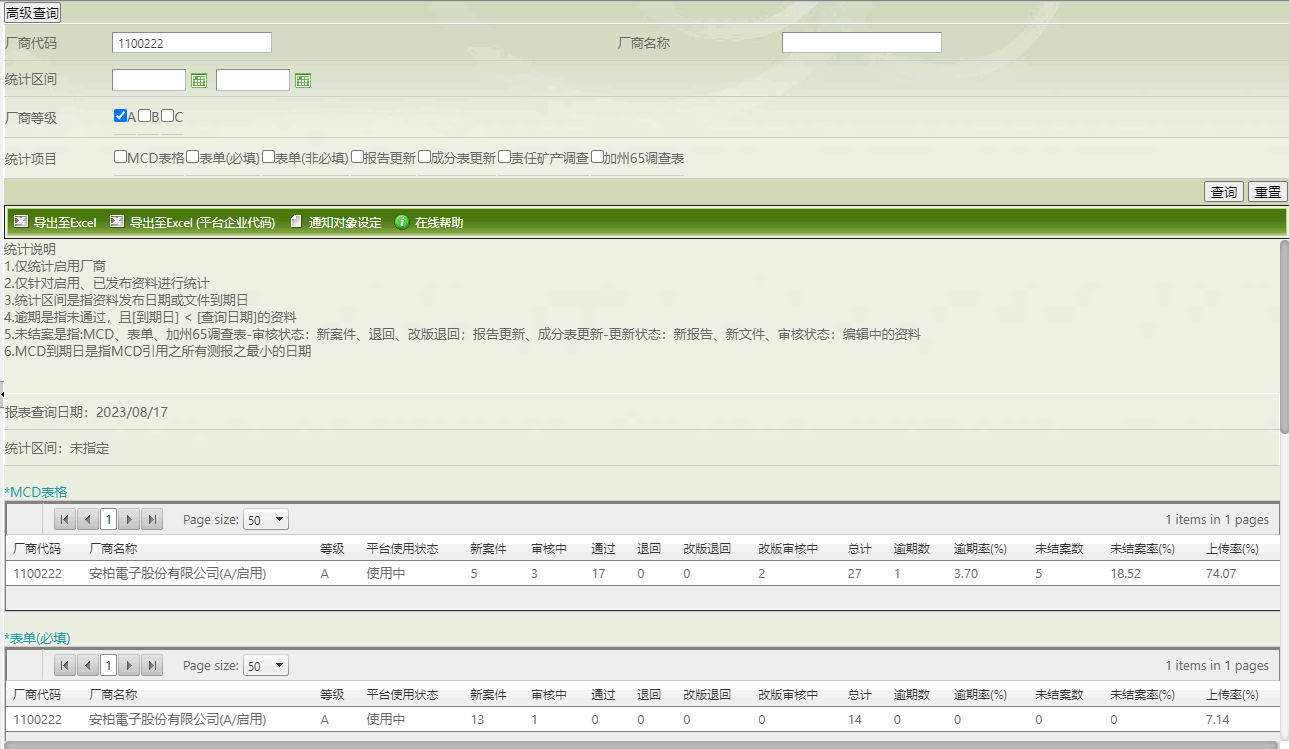Open 在线帮助 from the toolbar
Image resolution: width=1289 pixels, height=749 pixels.
439,223
